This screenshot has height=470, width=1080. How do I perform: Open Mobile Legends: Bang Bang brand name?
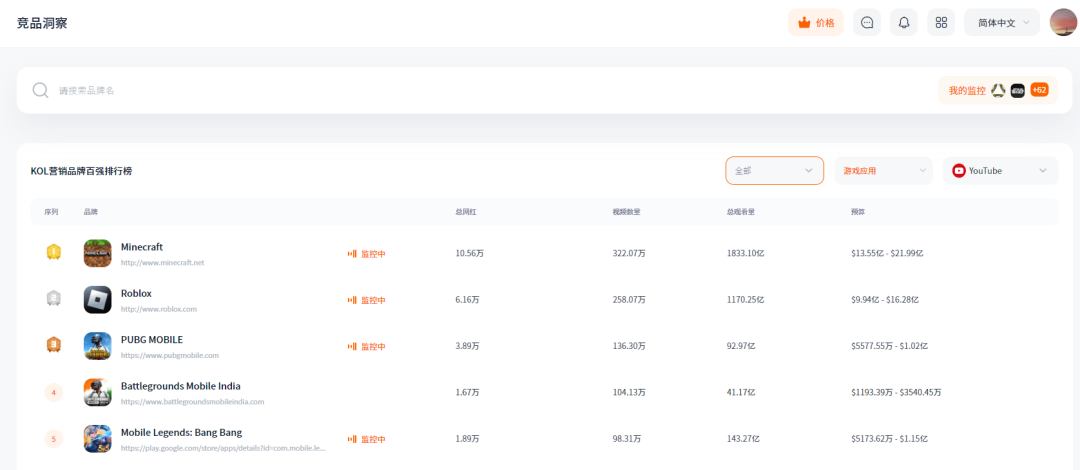181,432
